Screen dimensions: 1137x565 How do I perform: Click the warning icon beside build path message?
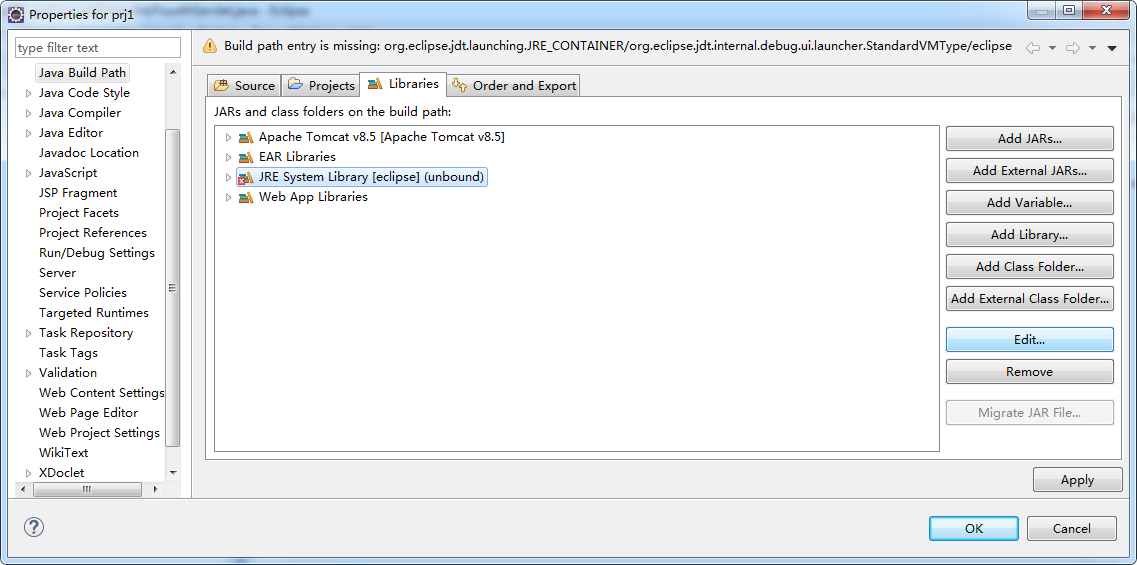(x=210, y=46)
